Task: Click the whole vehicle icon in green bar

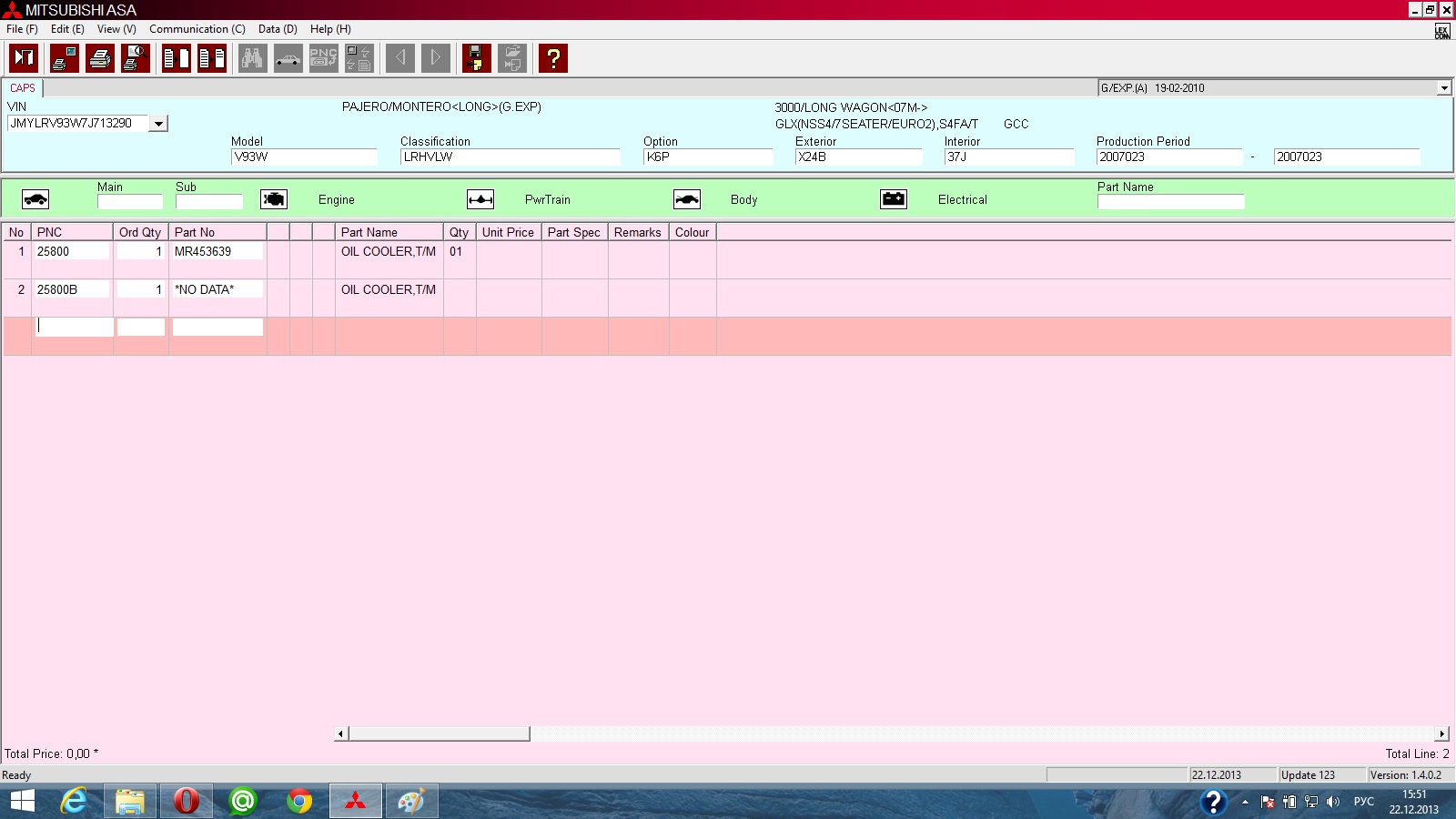Action: [x=35, y=199]
